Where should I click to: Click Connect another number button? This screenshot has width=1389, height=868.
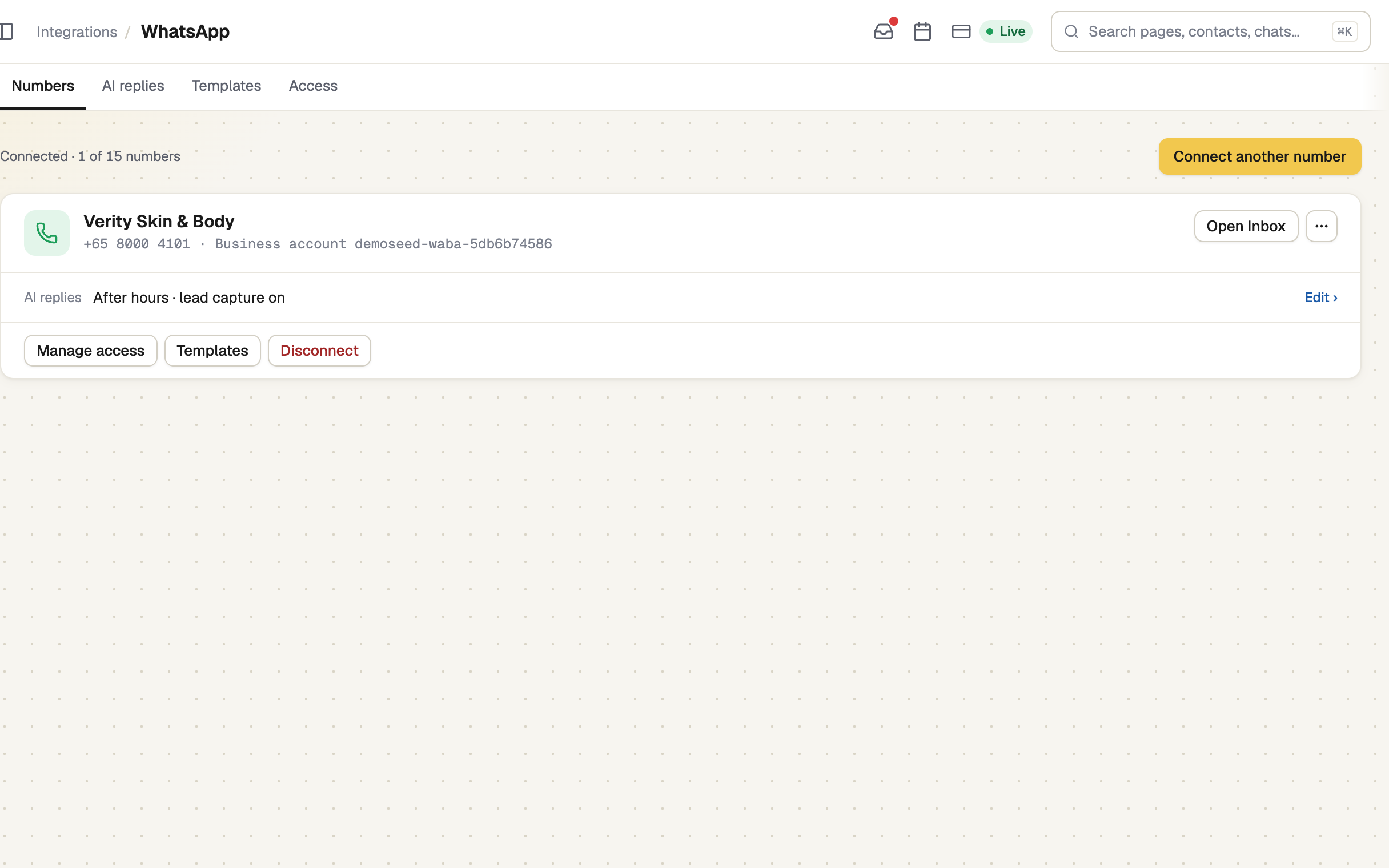[1259, 156]
